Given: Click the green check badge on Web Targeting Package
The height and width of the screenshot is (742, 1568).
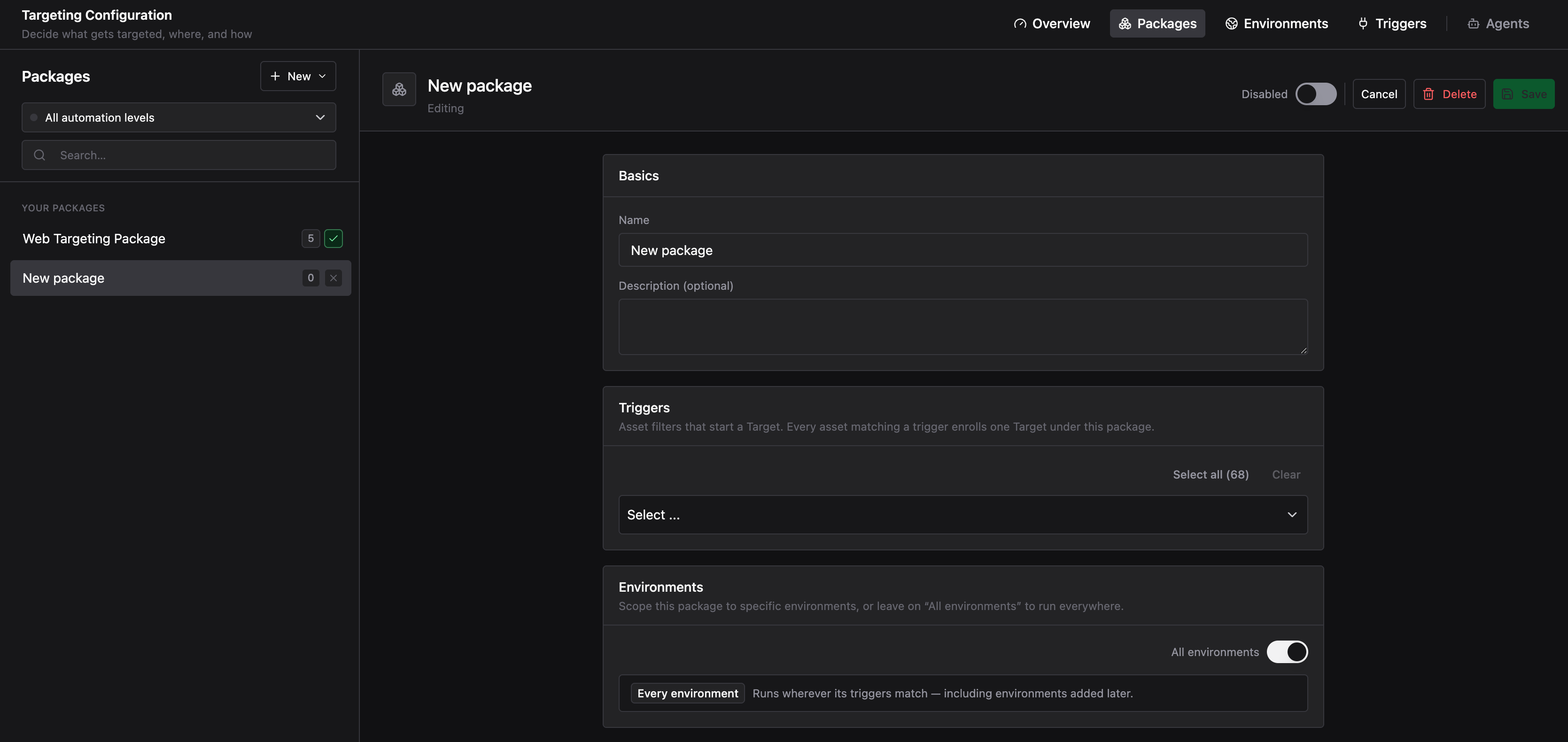Looking at the screenshot, I should [x=334, y=239].
